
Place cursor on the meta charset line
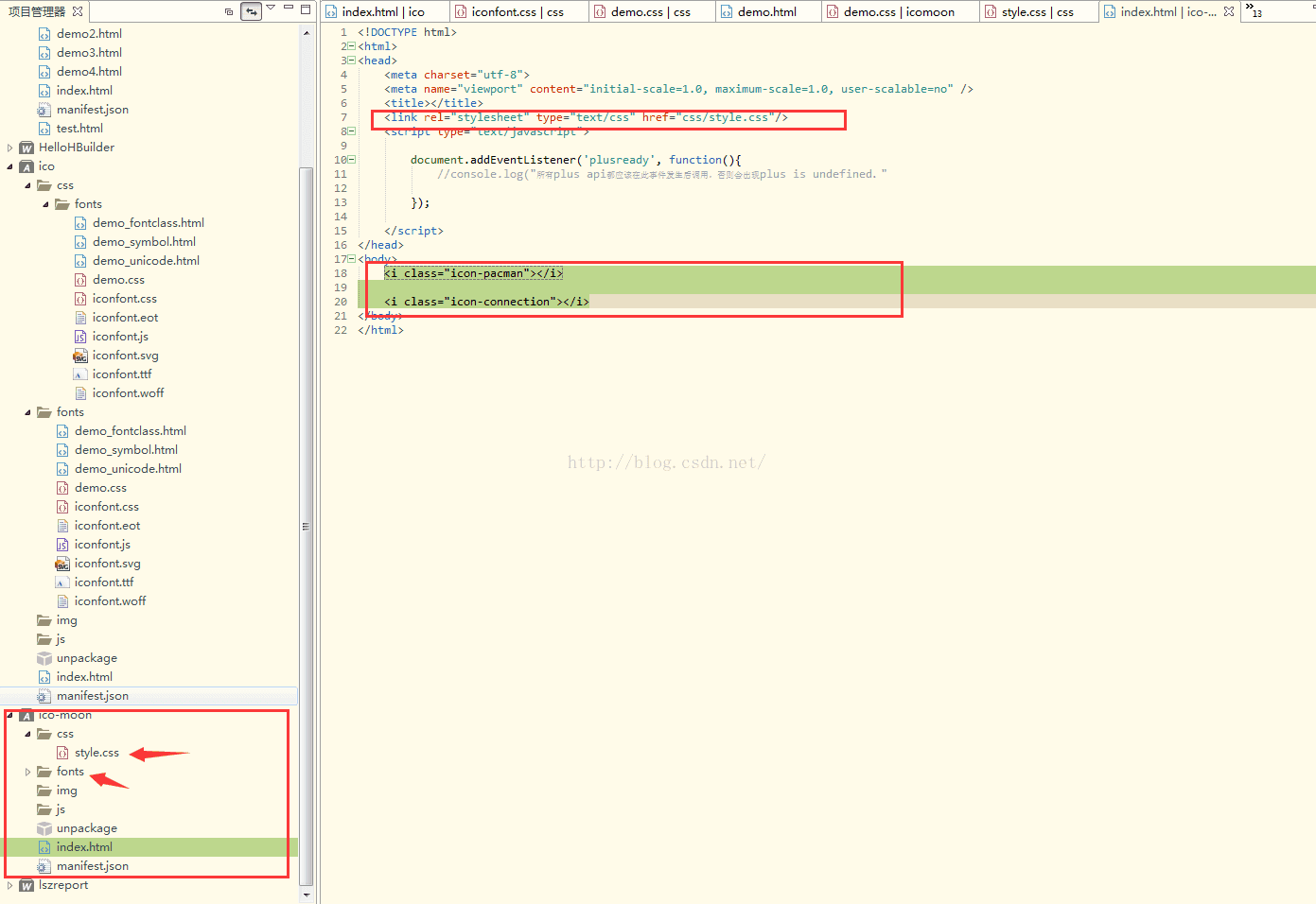[457, 75]
